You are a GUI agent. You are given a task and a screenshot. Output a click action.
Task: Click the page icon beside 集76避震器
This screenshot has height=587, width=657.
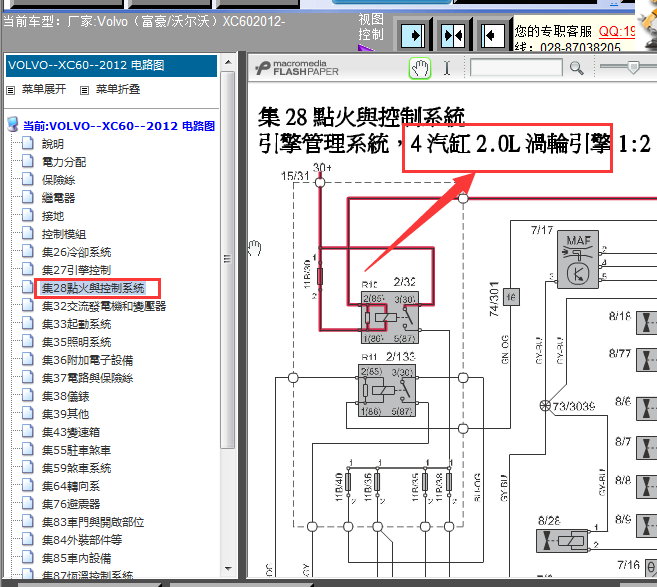point(28,504)
